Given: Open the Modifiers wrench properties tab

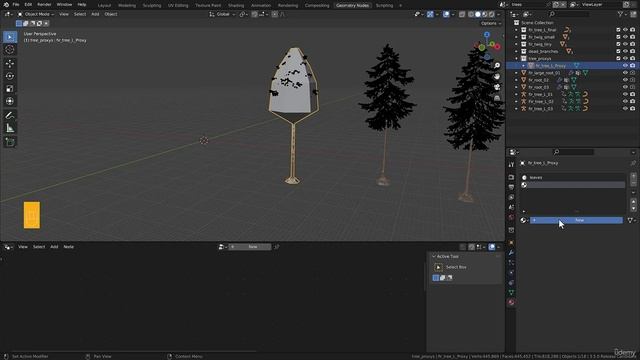Looking at the screenshot, I should [511, 253].
